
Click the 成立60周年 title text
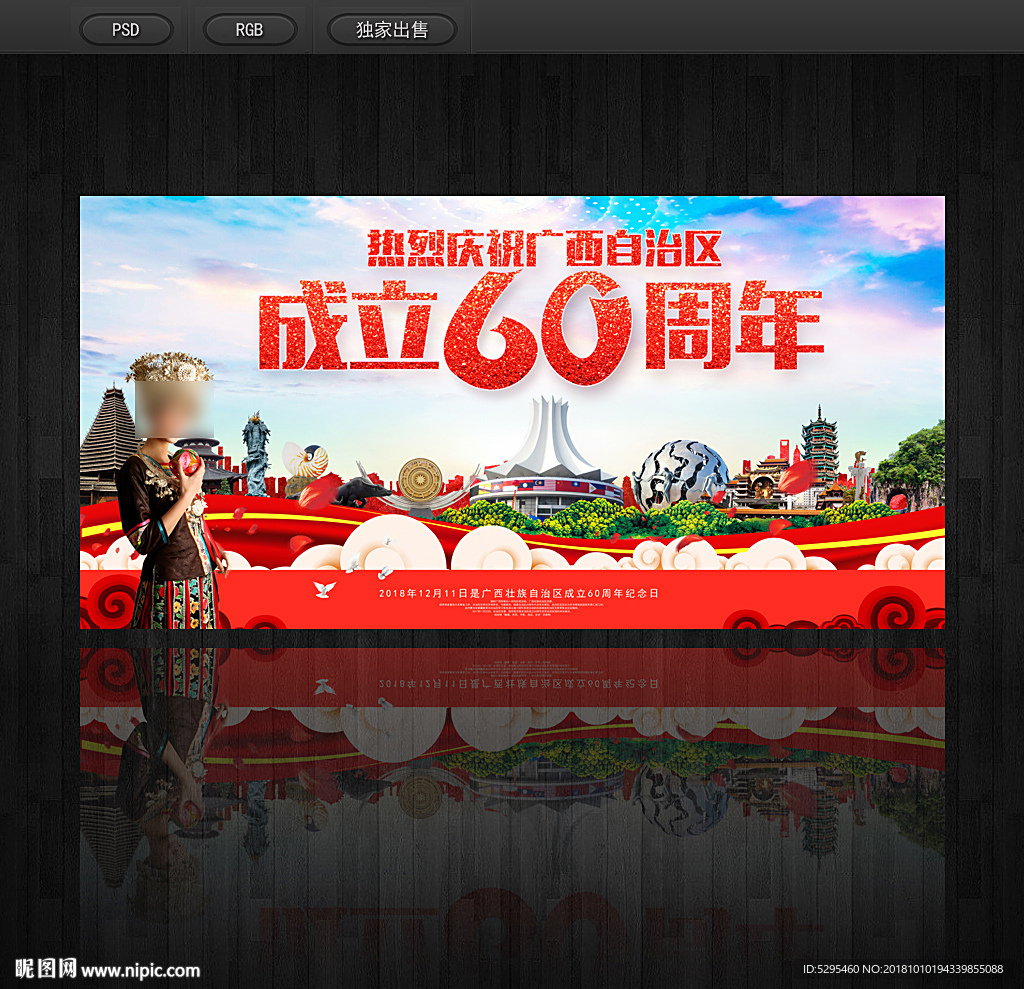click(541, 330)
